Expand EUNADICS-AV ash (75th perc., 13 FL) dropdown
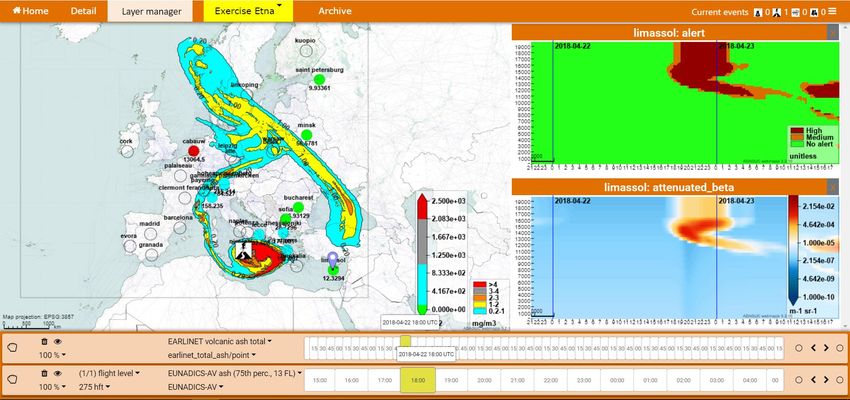 tap(235, 373)
